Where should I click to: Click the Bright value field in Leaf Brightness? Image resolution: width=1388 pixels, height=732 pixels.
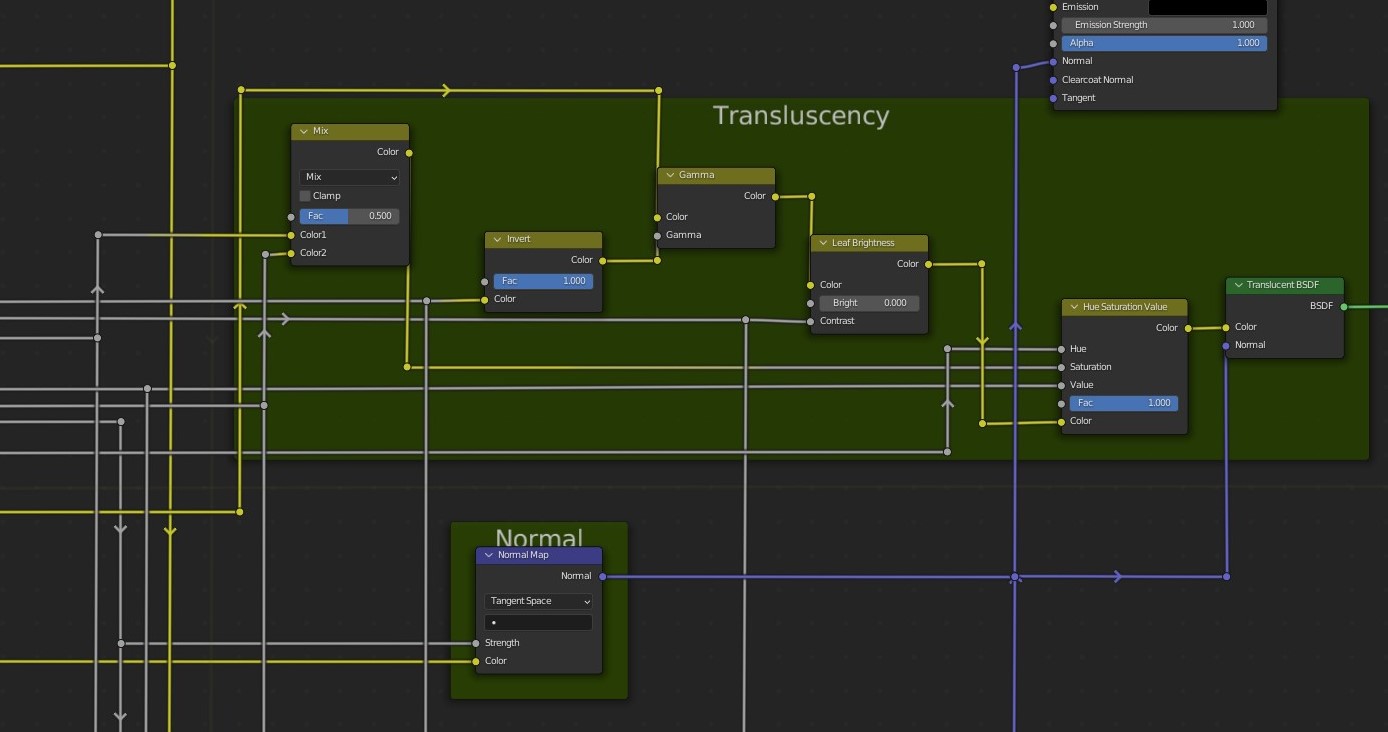868,303
